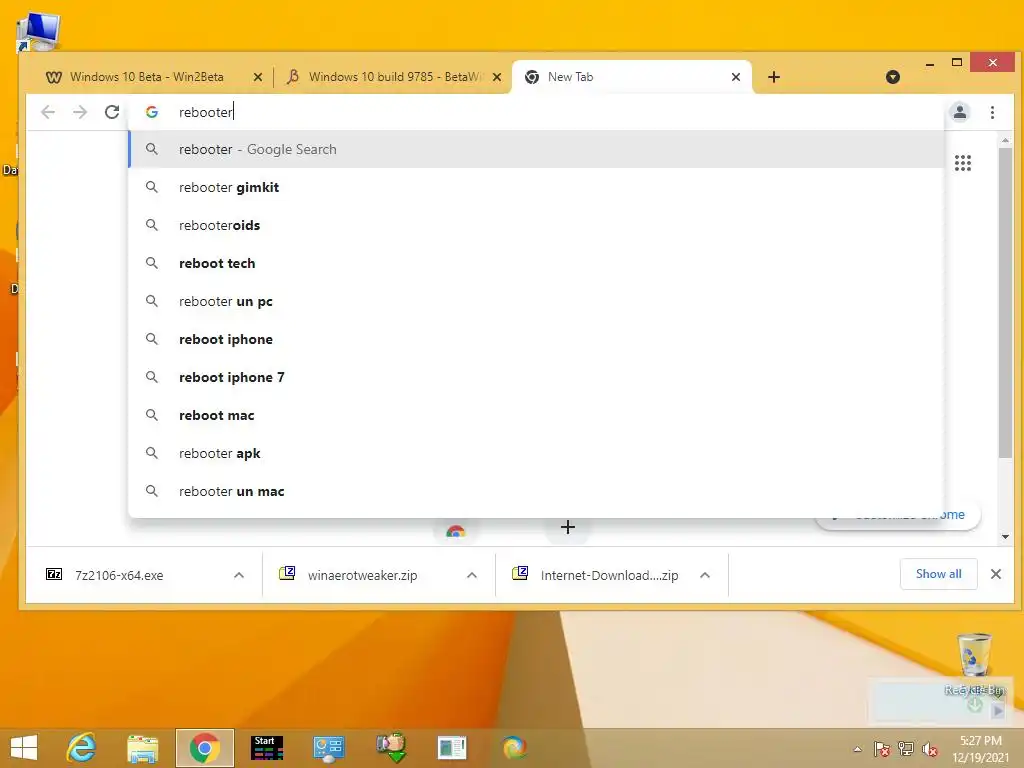Open downloaded winaerotweaker.zip file
Viewport: 1024px width, 768px height.
point(362,575)
